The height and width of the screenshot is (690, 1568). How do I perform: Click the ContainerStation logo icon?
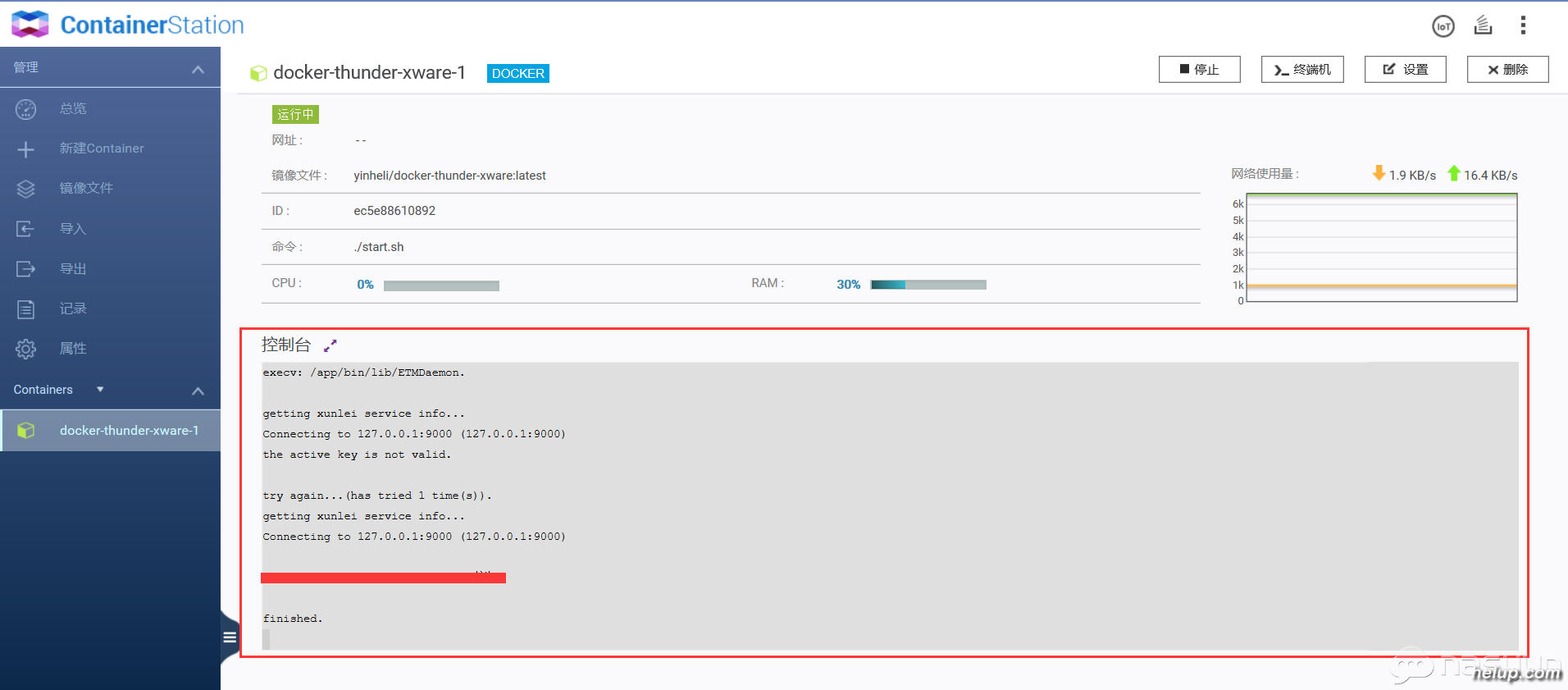(x=30, y=24)
